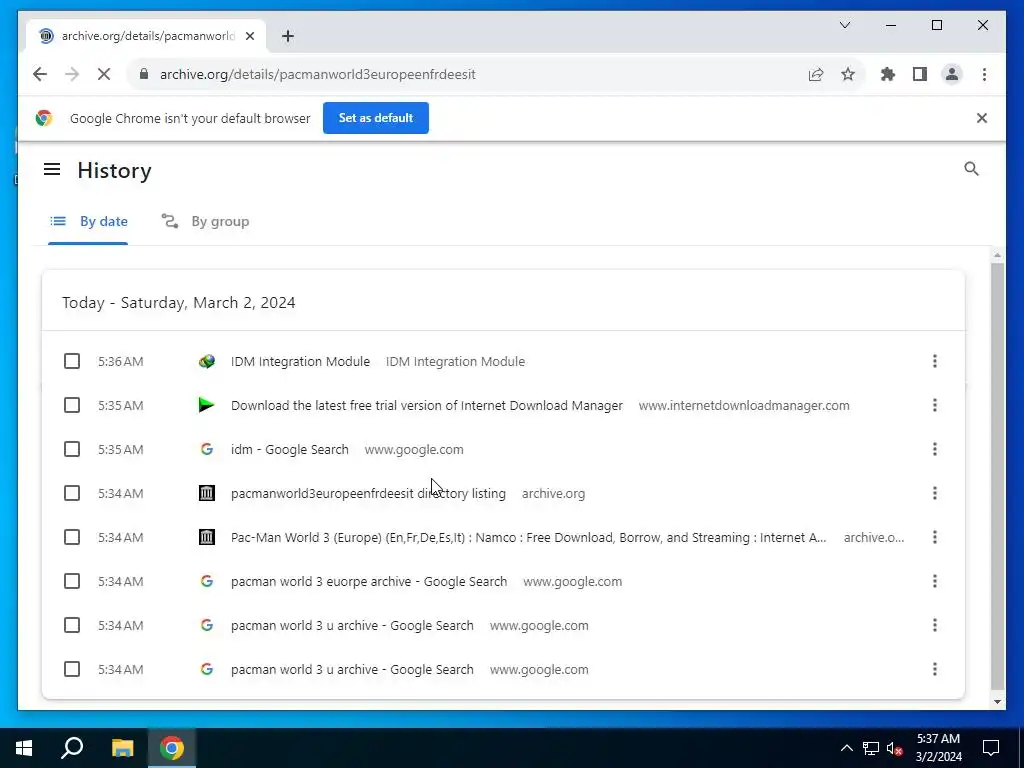This screenshot has height=768, width=1024.
Task: Open the IDM Integration Module history link
Action: click(x=300, y=361)
